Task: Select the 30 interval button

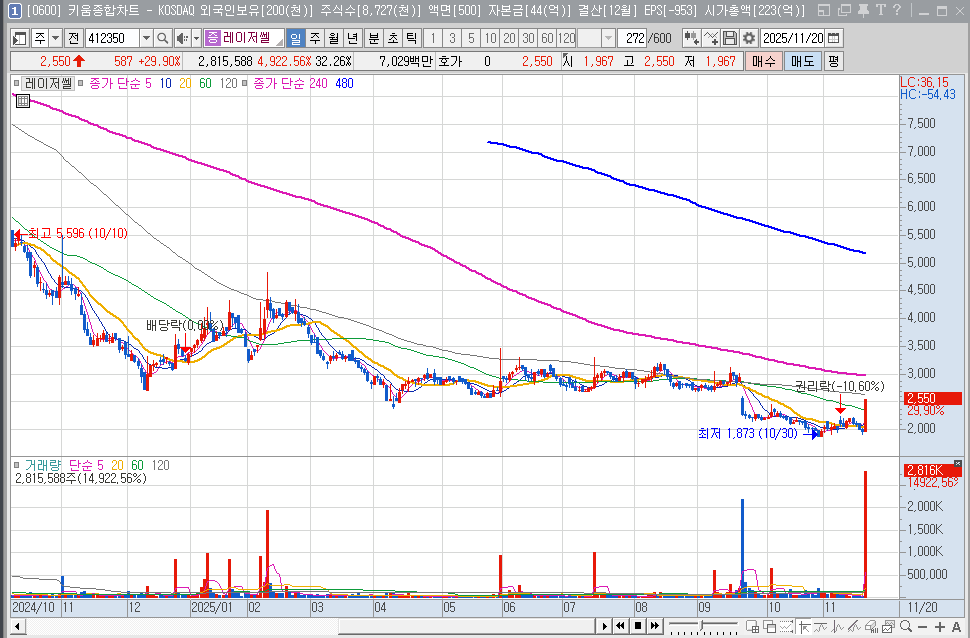Action: 528,38
